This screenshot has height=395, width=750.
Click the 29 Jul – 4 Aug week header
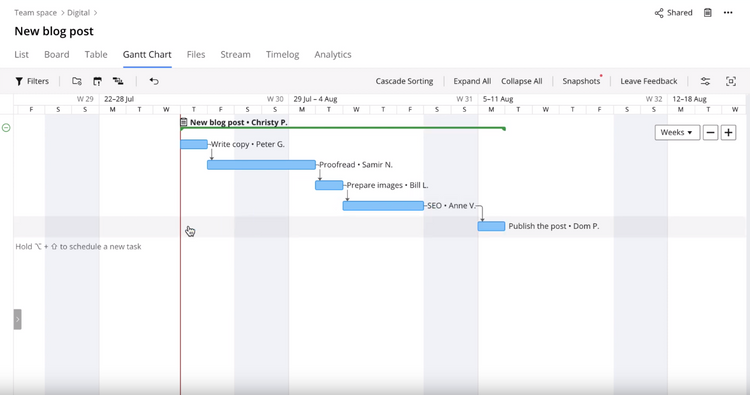315,99
